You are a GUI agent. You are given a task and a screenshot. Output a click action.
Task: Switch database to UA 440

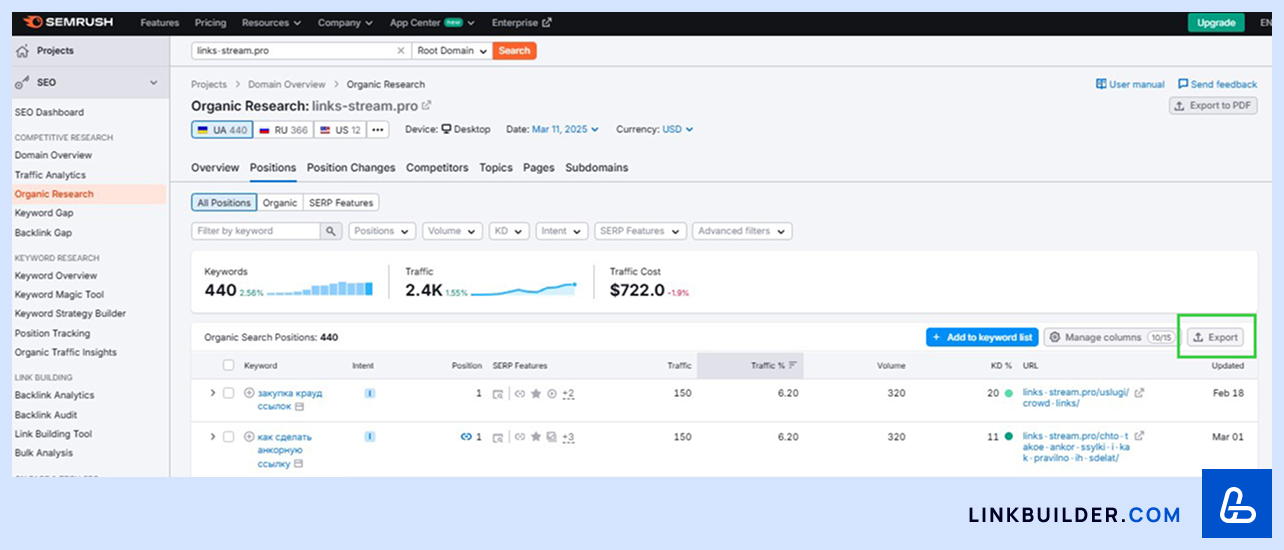(222, 130)
